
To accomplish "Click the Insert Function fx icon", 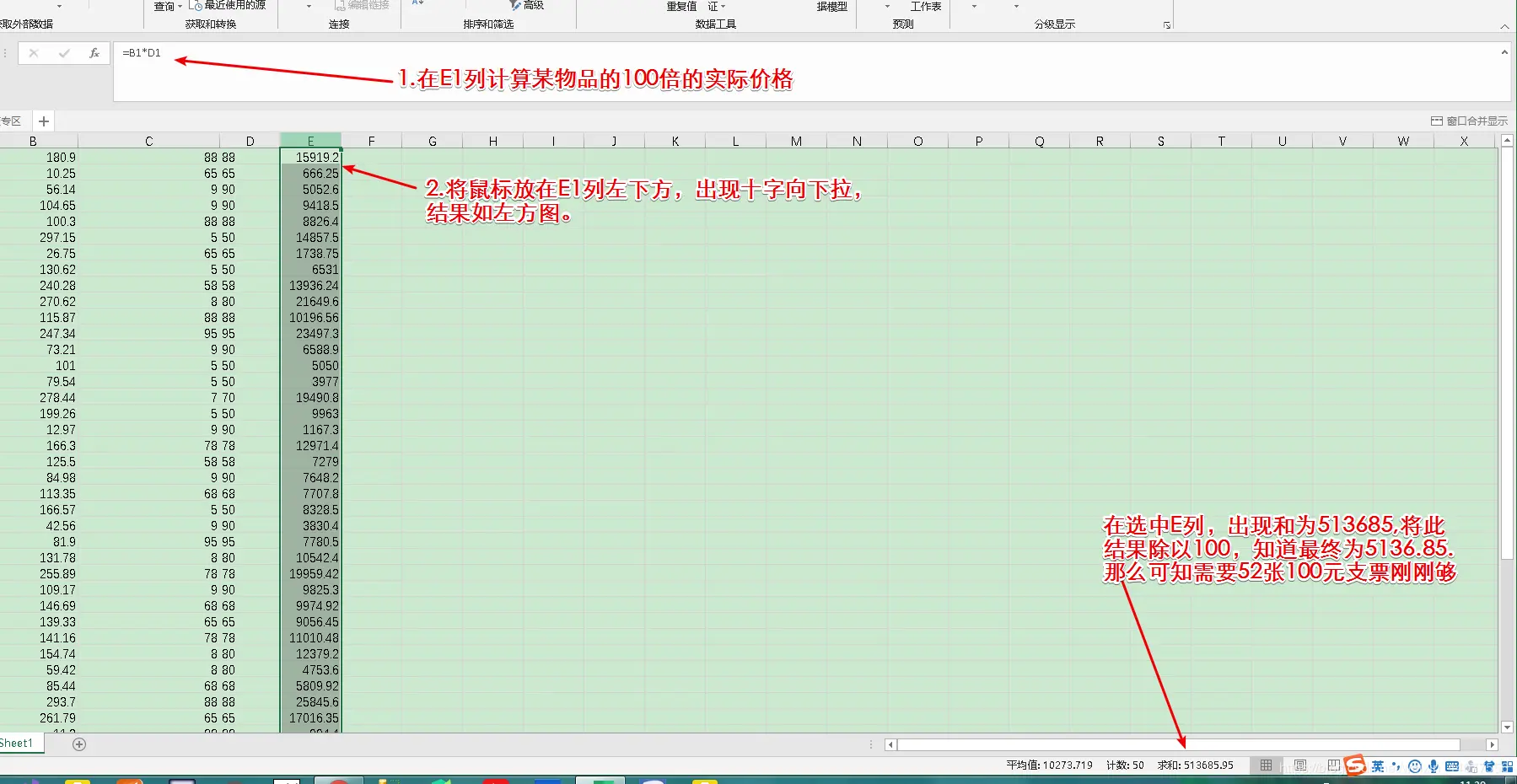I will (x=94, y=52).
